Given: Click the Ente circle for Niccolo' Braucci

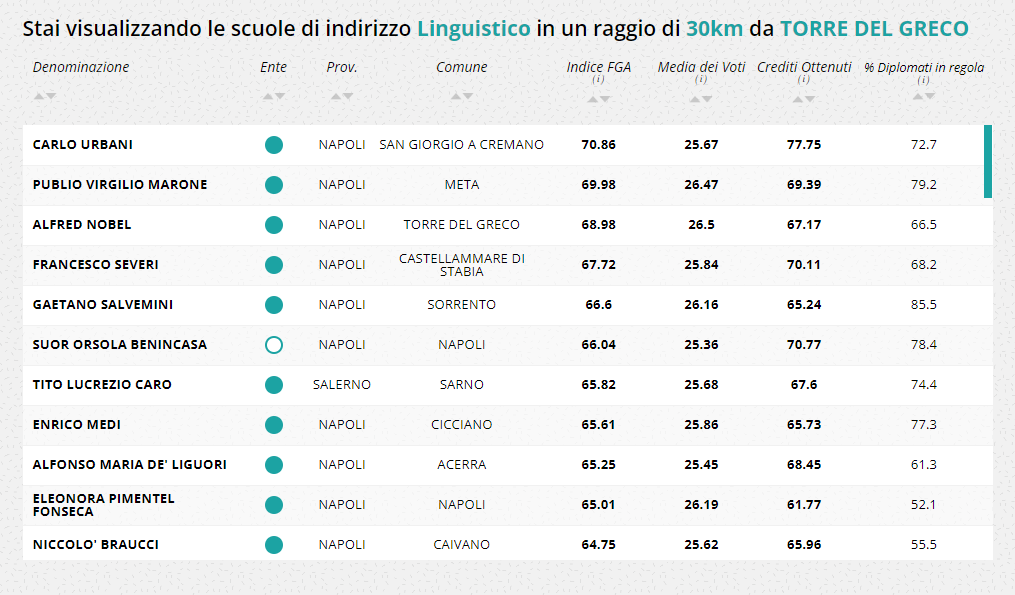Looking at the screenshot, I should [274, 545].
